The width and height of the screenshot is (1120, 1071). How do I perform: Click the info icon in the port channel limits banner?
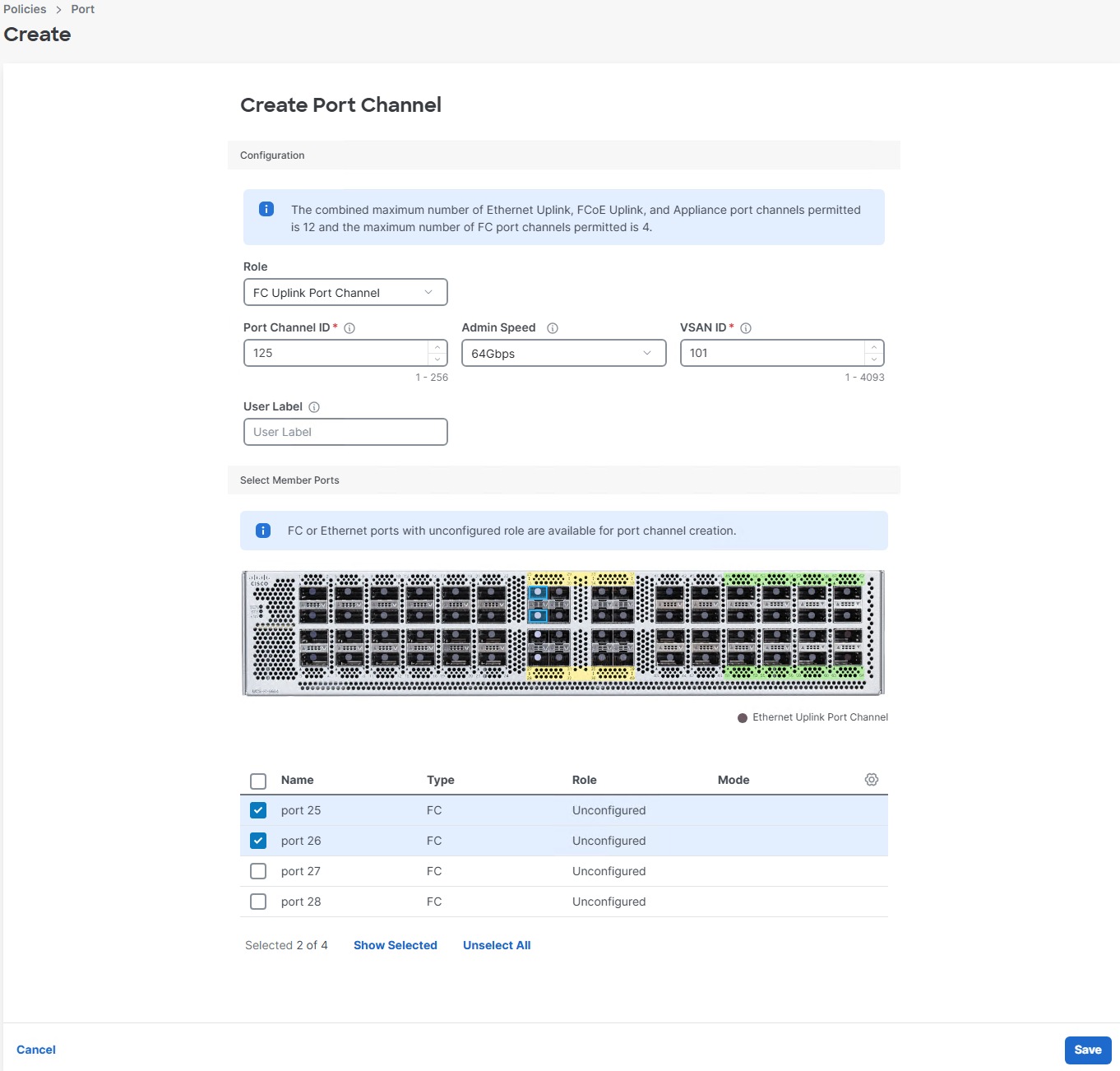[x=266, y=209]
